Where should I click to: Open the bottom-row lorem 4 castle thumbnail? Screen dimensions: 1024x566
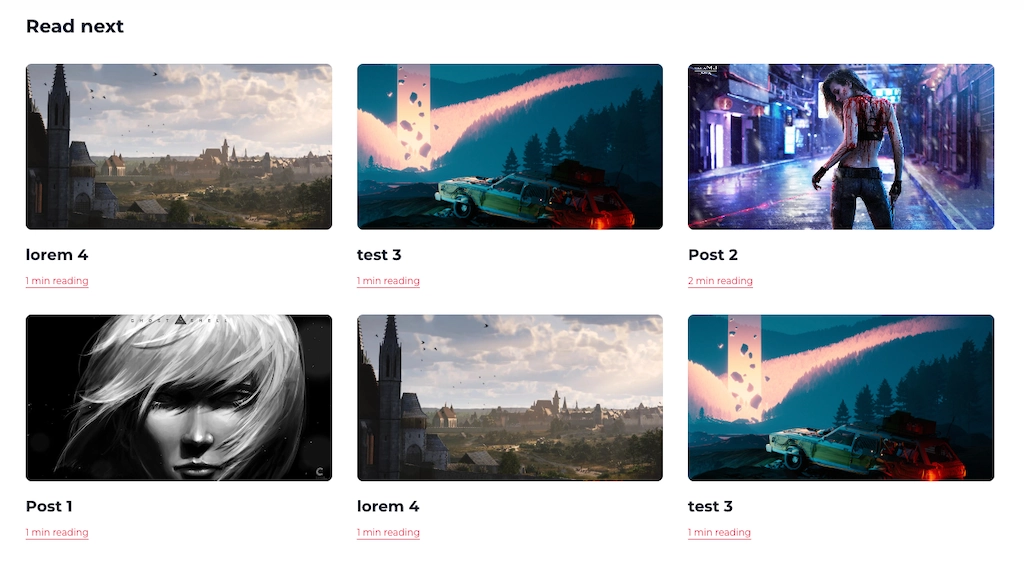pos(509,398)
